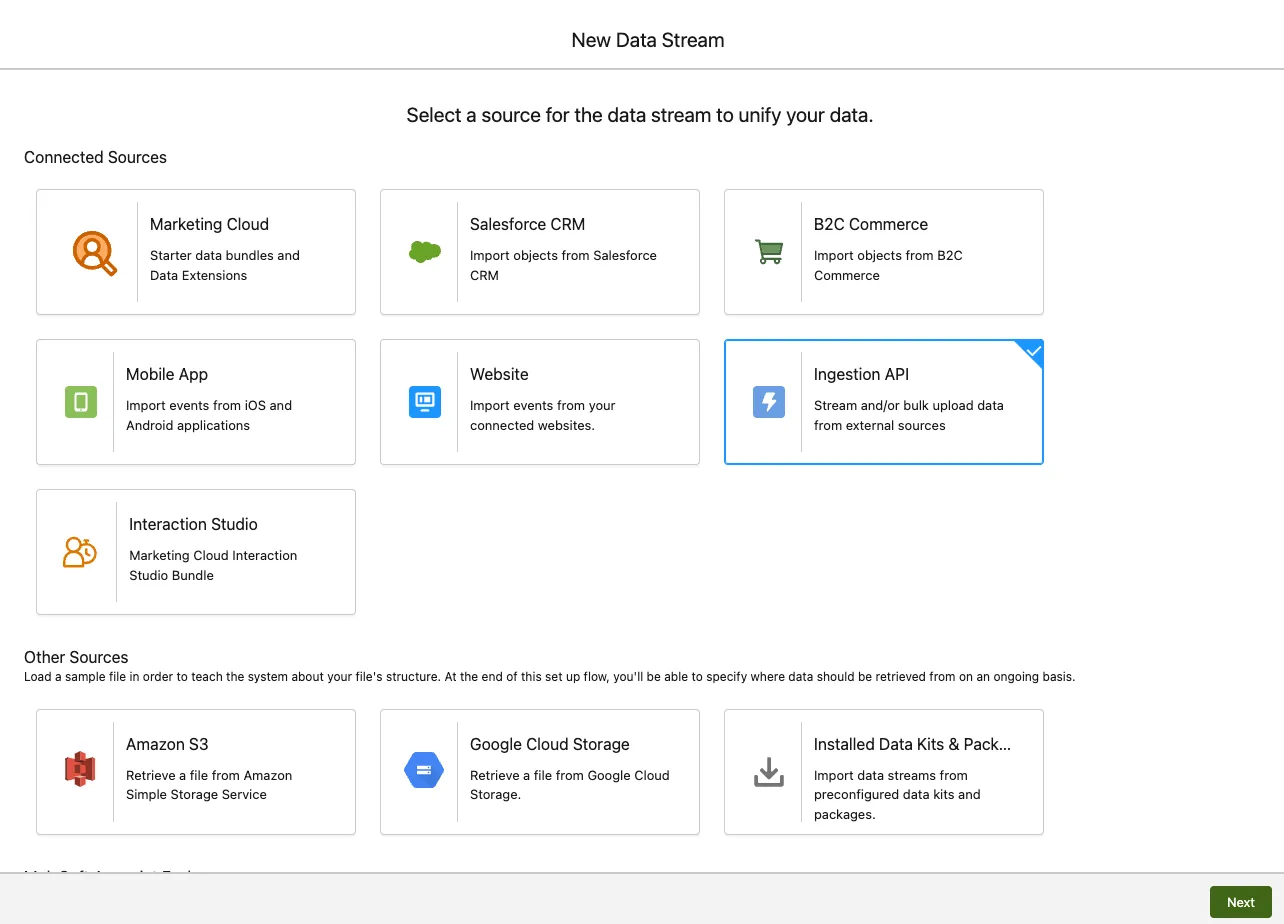Click the Installed Data Kits download icon

pos(768,772)
